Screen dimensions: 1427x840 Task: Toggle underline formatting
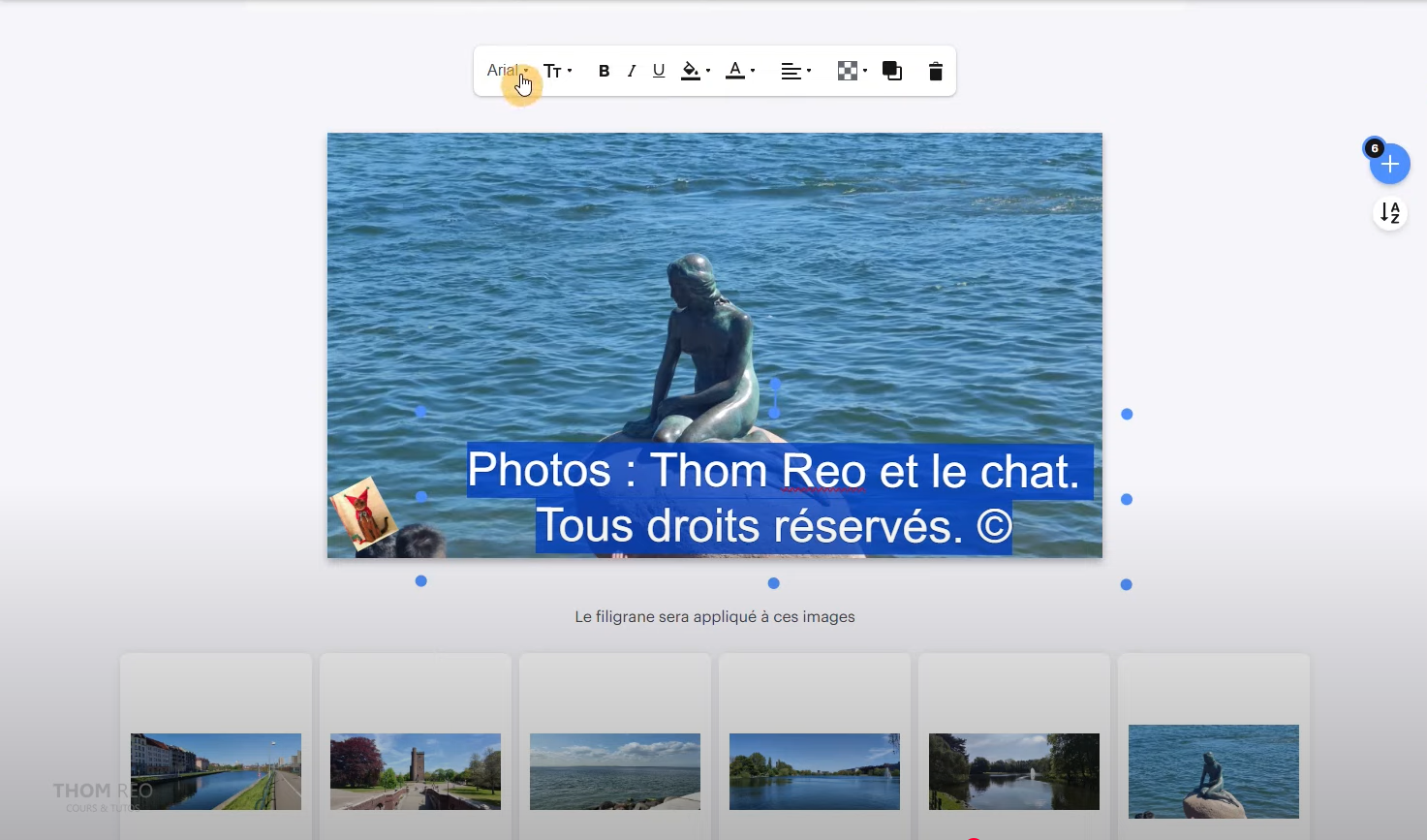tap(659, 71)
